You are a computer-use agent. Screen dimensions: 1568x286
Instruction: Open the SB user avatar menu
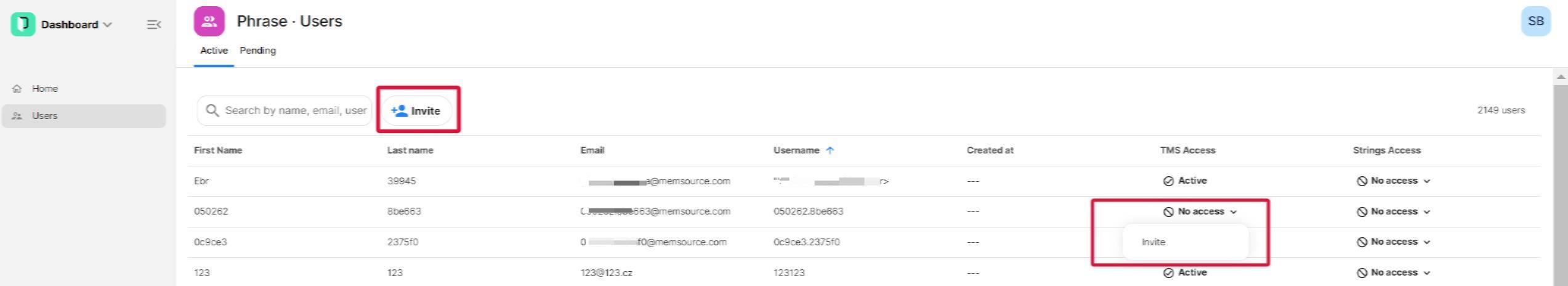coord(1535,22)
